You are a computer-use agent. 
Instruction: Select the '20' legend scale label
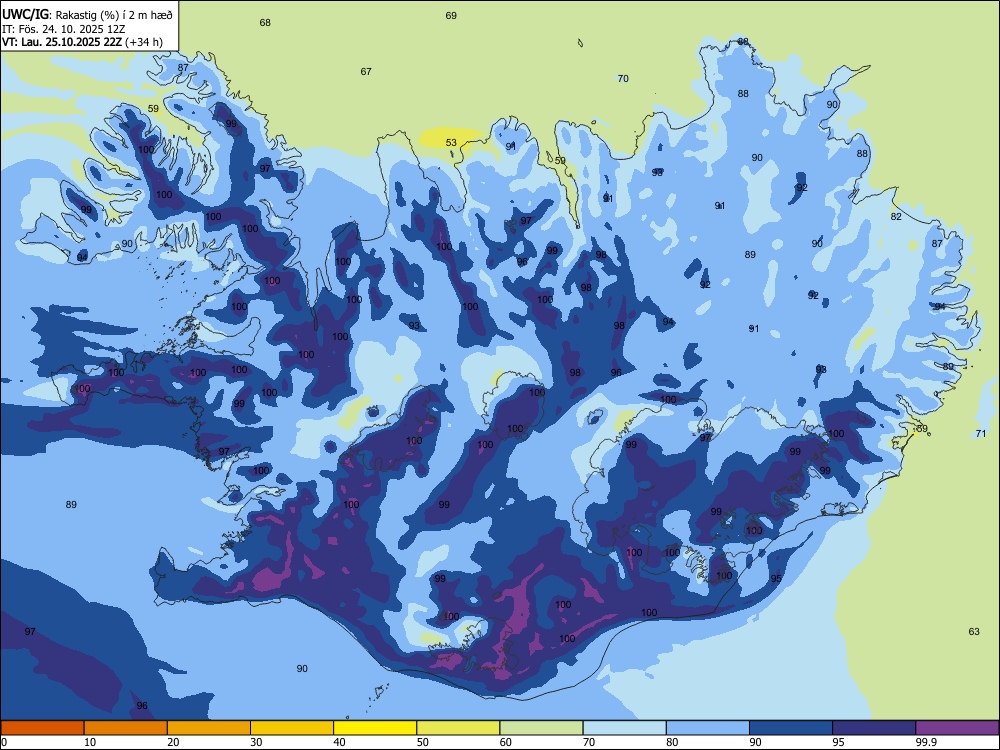click(173, 742)
